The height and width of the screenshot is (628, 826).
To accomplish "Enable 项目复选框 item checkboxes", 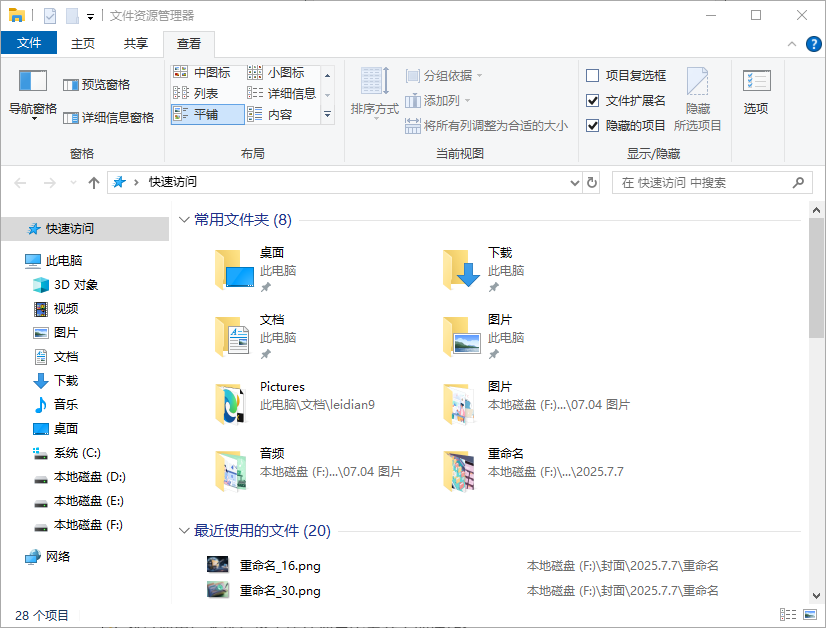I will point(591,75).
